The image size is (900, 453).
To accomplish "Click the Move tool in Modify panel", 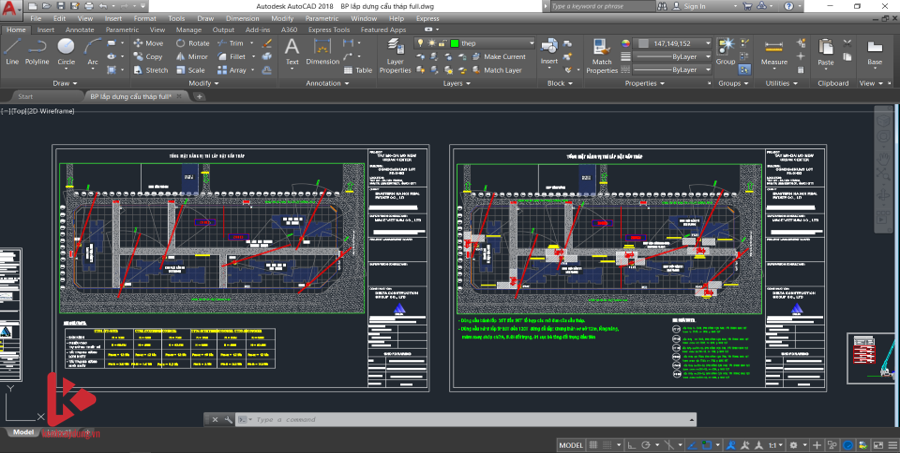I will 148,43.
